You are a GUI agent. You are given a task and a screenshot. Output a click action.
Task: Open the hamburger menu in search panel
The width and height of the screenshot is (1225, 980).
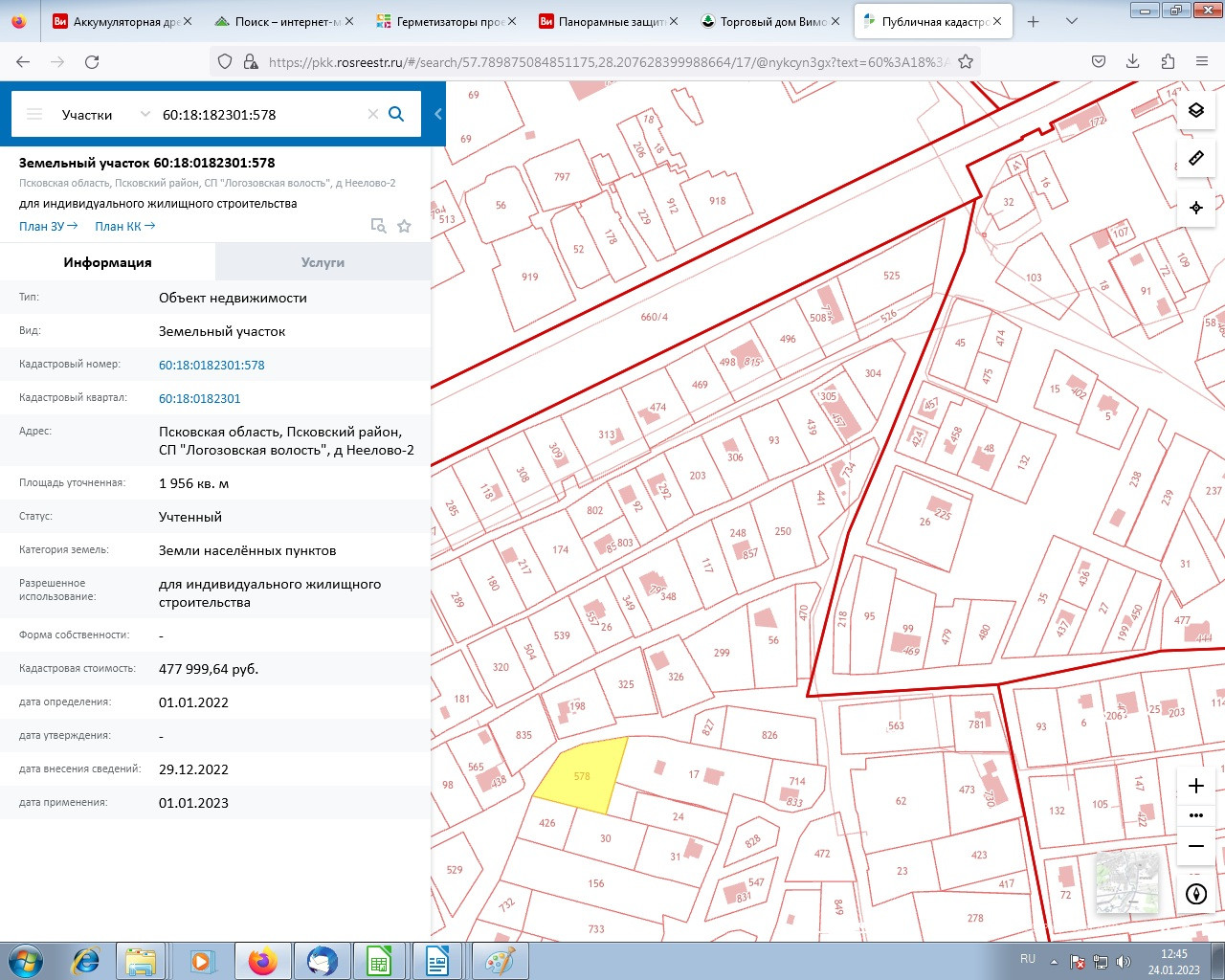[x=34, y=114]
